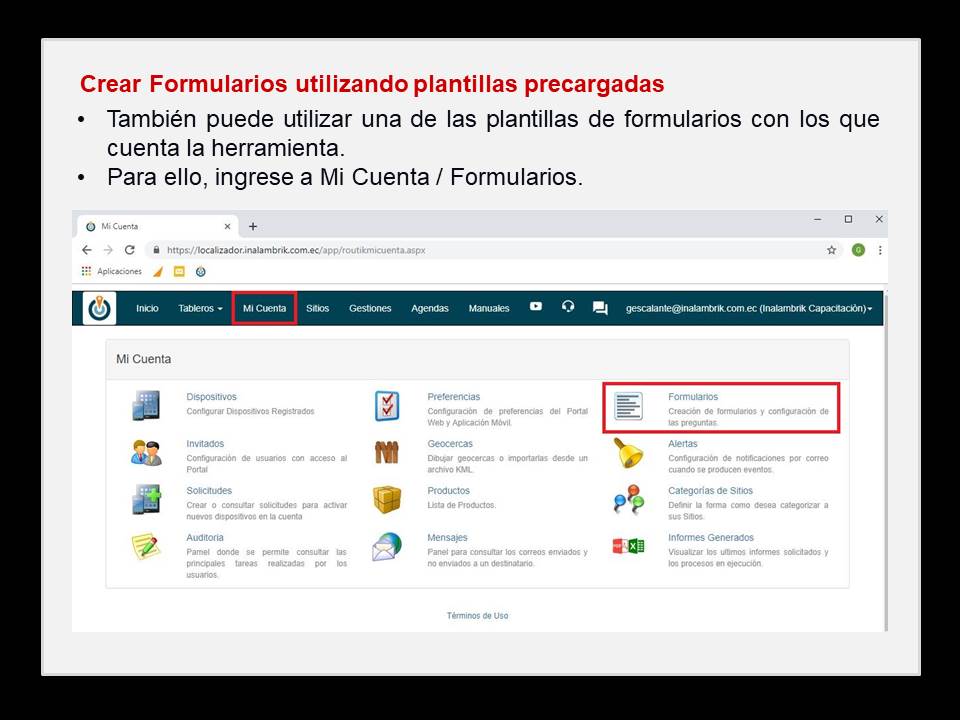Image resolution: width=960 pixels, height=720 pixels.
Task: Open the Alertas link
Action: (x=683, y=443)
